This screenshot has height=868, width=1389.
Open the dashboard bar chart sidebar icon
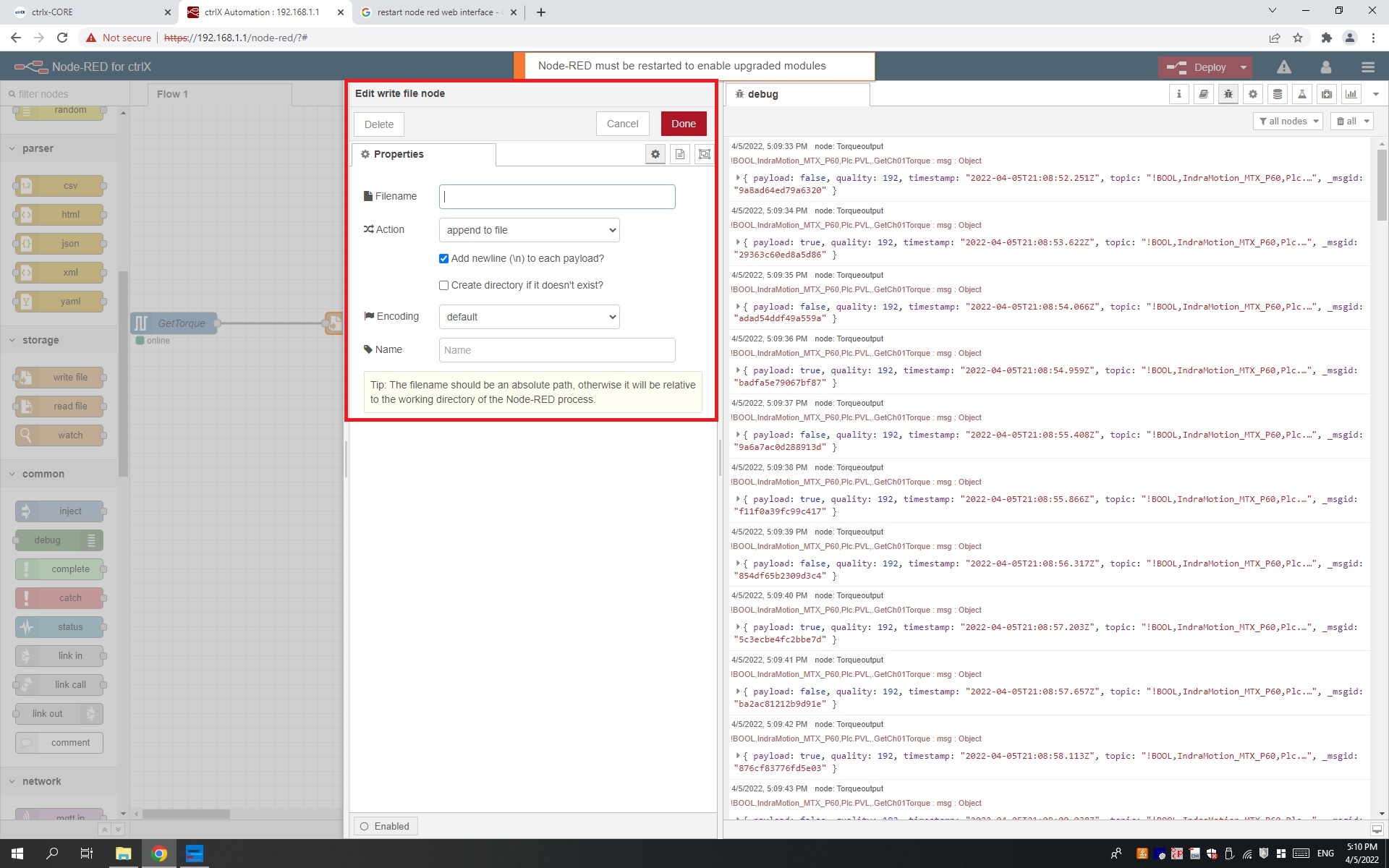click(x=1351, y=94)
